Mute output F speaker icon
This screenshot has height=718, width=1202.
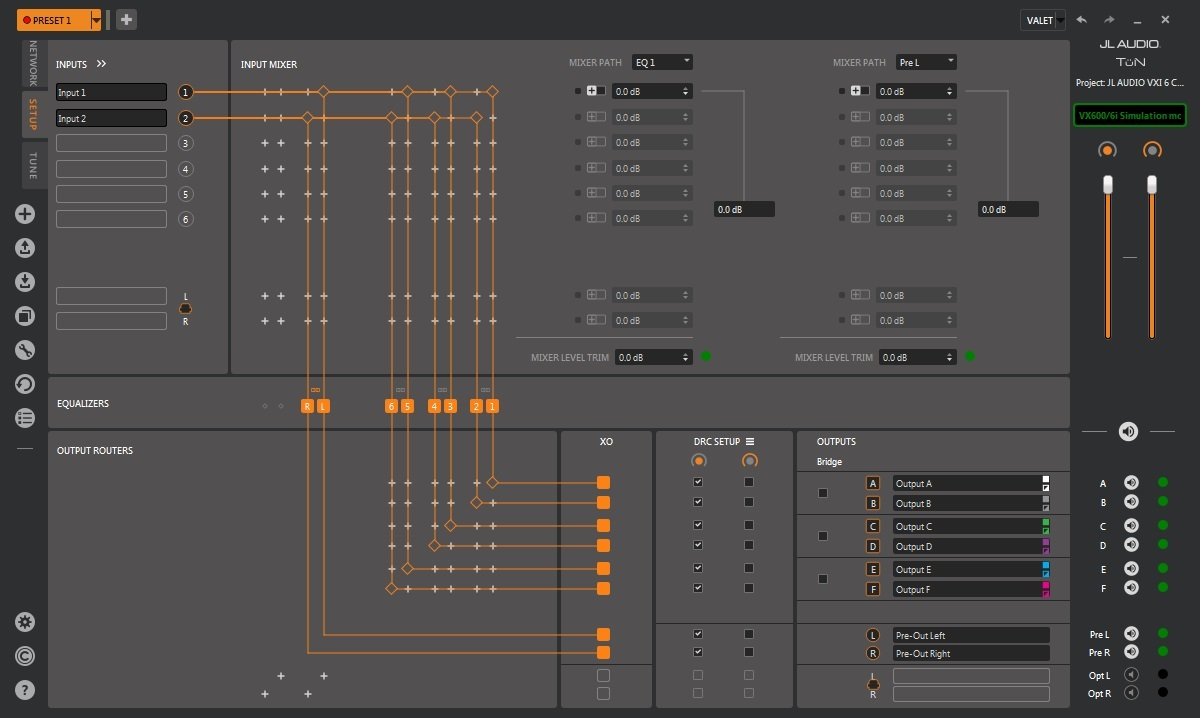[1131, 588]
